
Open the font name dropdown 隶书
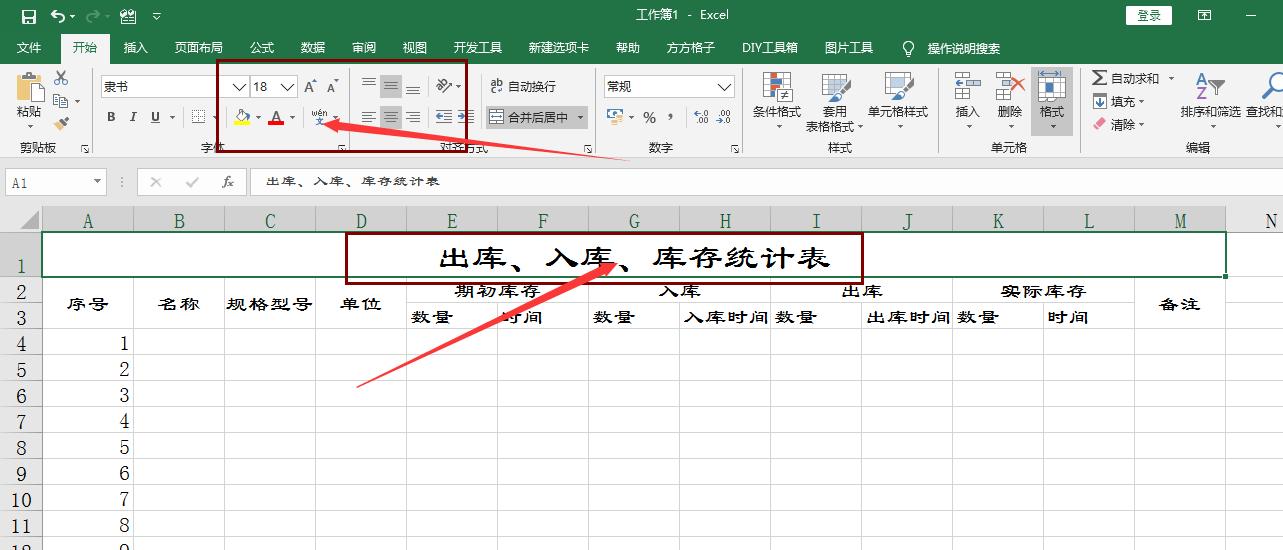click(x=239, y=87)
